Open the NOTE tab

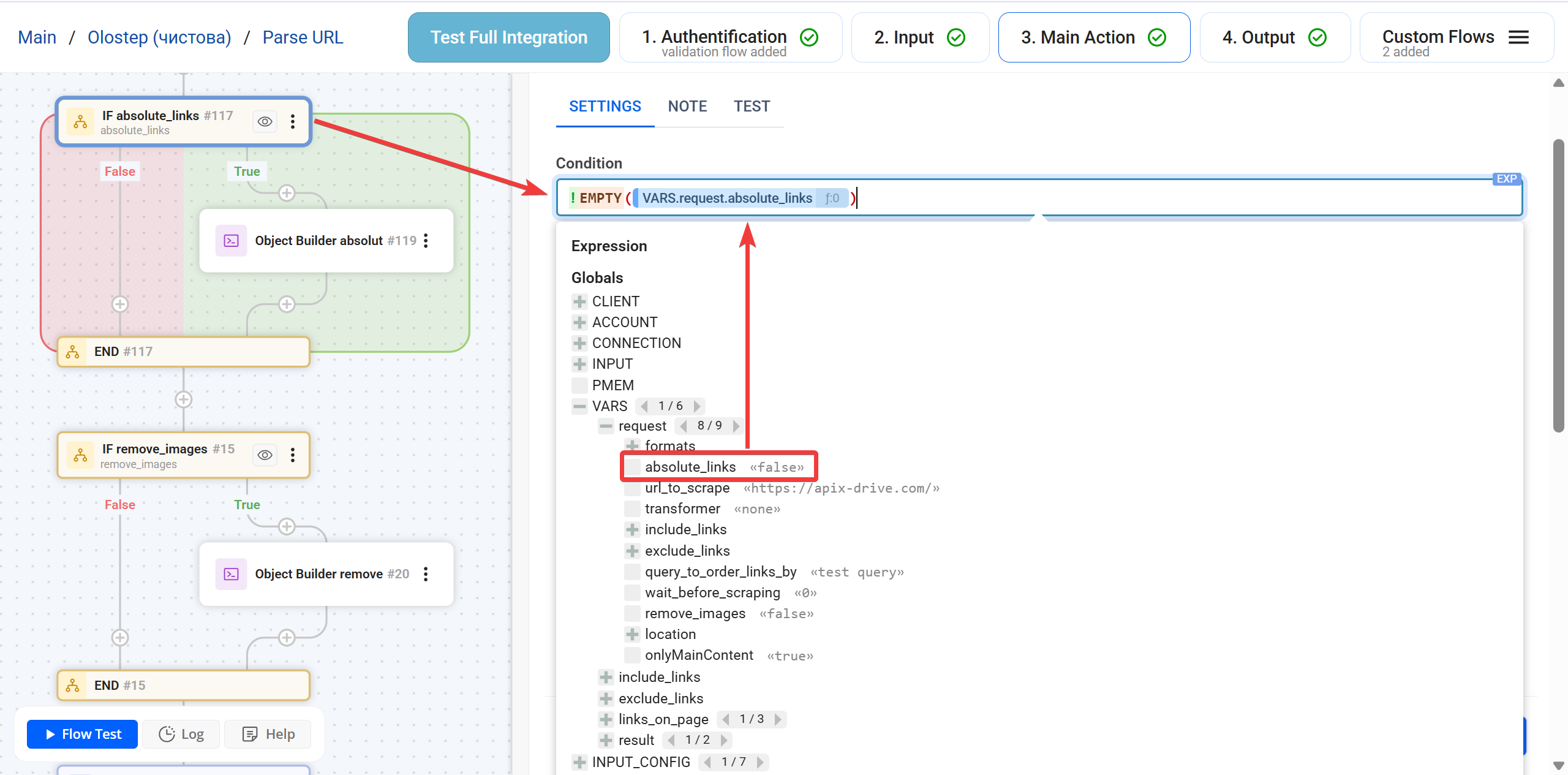pyautogui.click(x=687, y=106)
